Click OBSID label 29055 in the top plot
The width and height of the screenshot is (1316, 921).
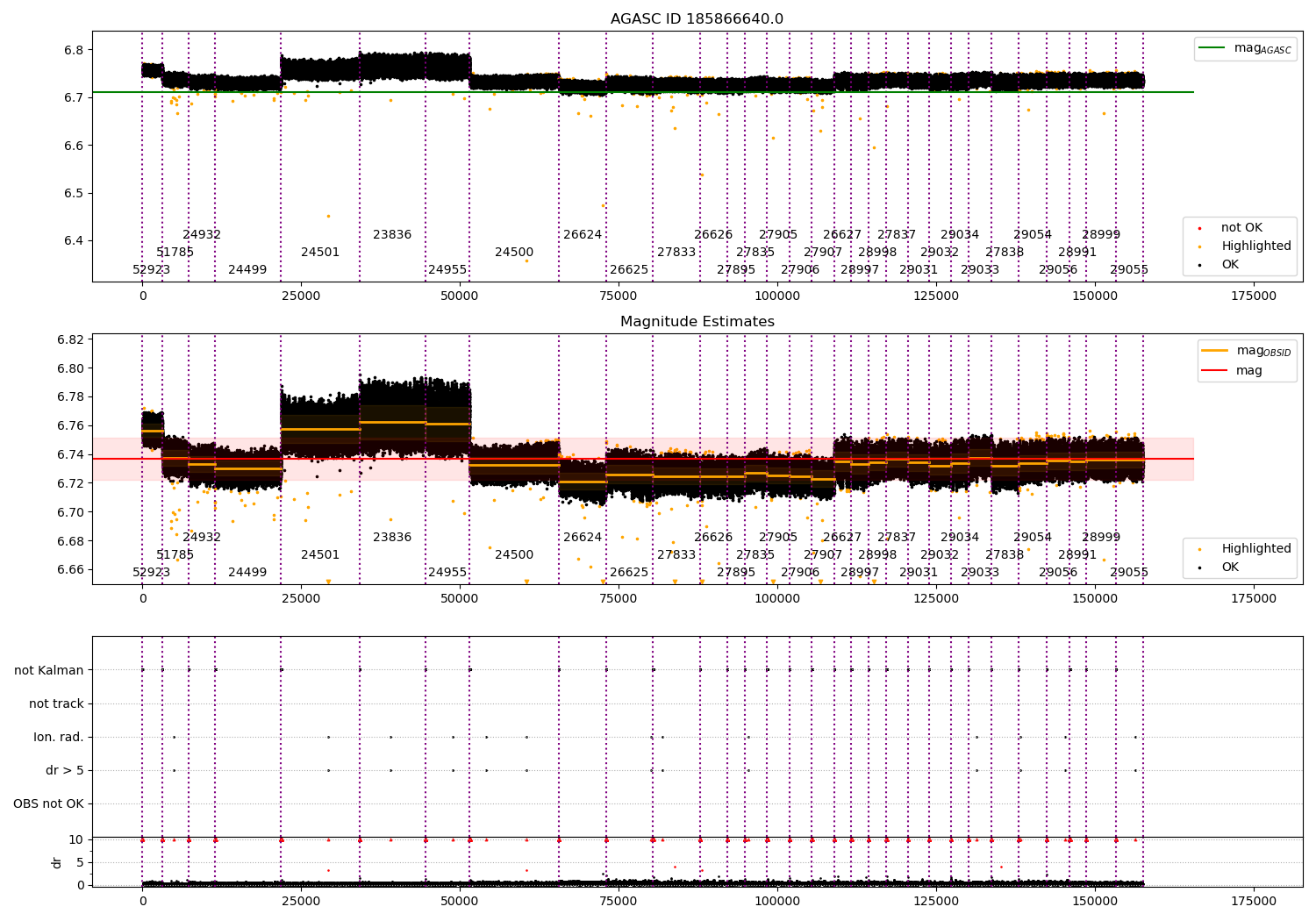pyautogui.click(x=1129, y=270)
